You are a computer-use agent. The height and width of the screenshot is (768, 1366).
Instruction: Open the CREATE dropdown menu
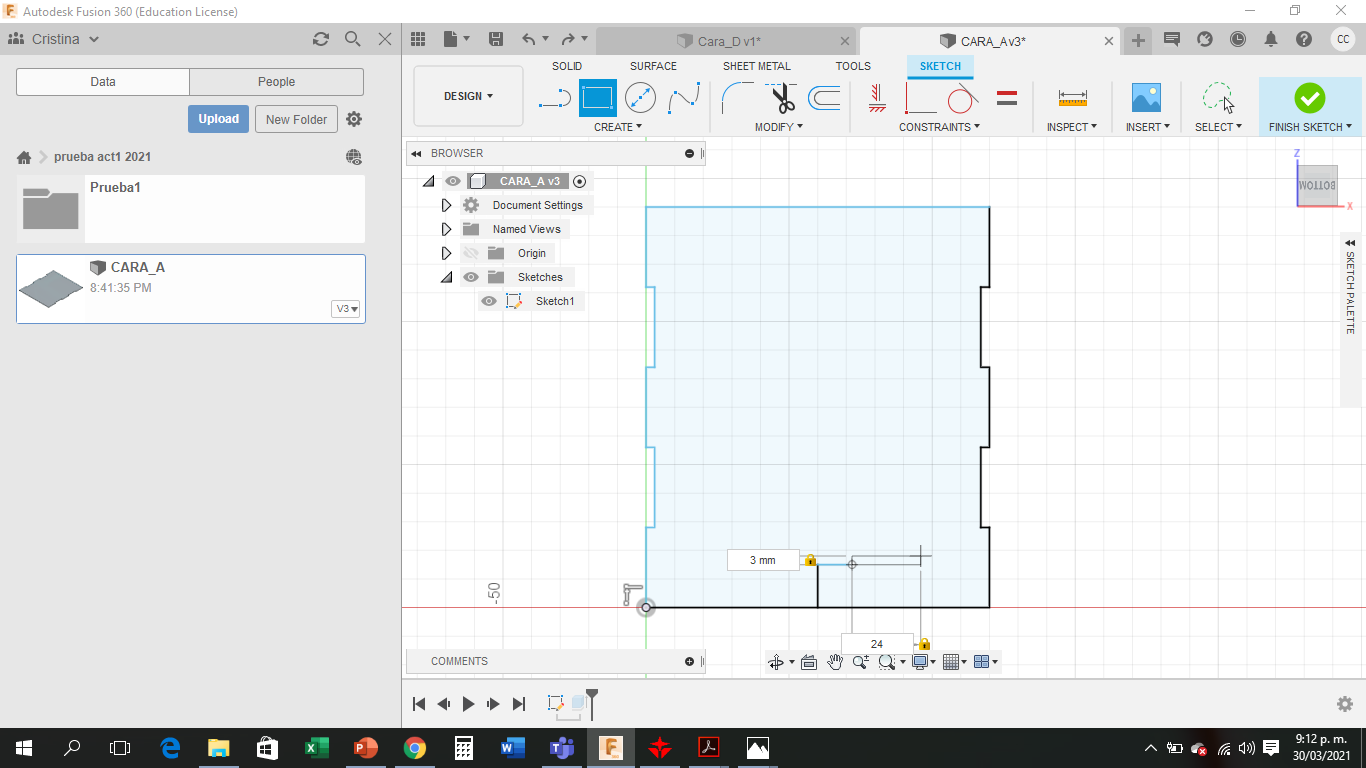pyautogui.click(x=618, y=127)
